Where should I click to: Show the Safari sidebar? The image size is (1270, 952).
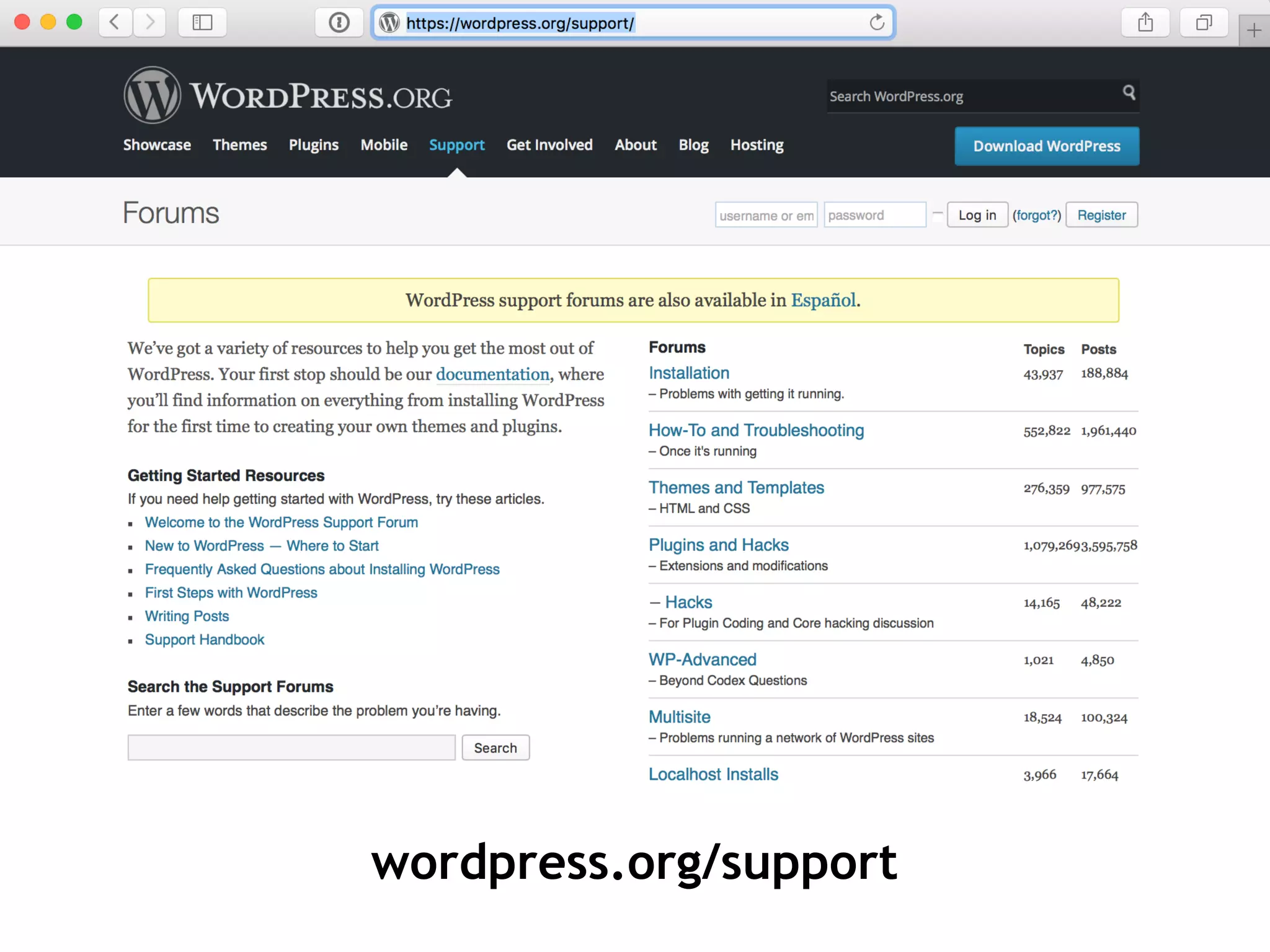[202, 23]
